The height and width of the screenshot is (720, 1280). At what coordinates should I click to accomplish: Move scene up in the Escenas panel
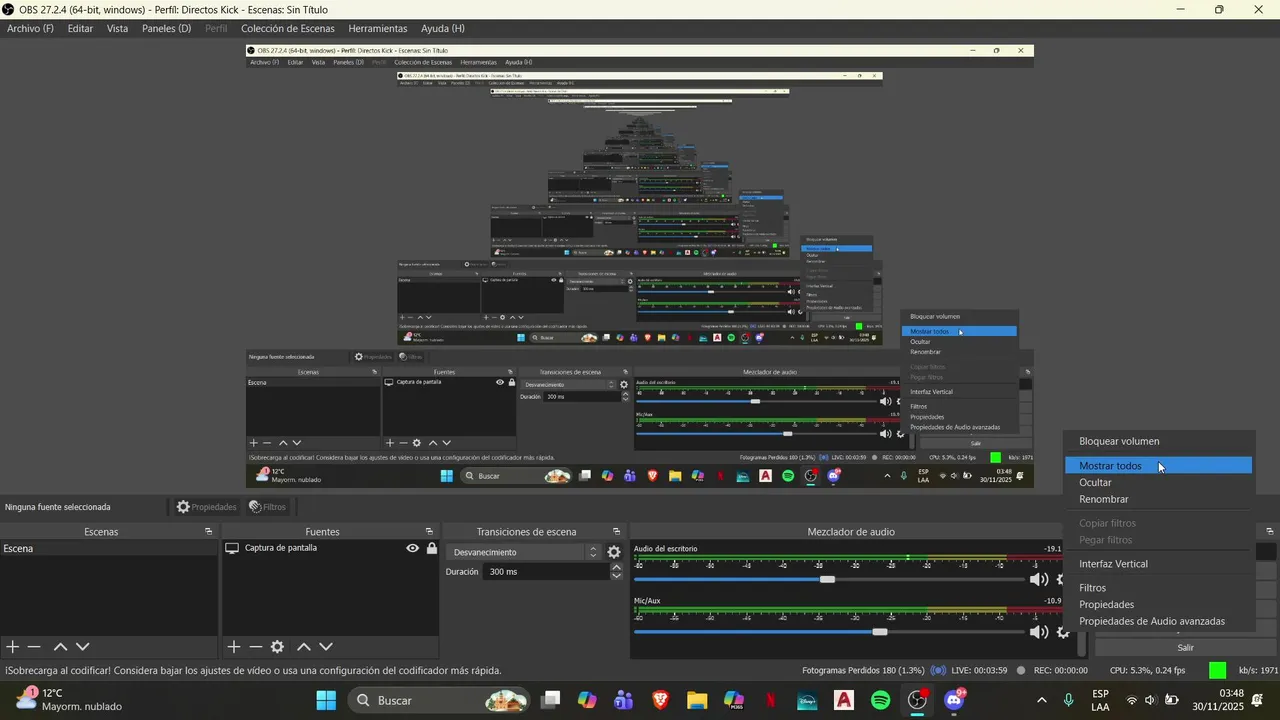[60, 647]
